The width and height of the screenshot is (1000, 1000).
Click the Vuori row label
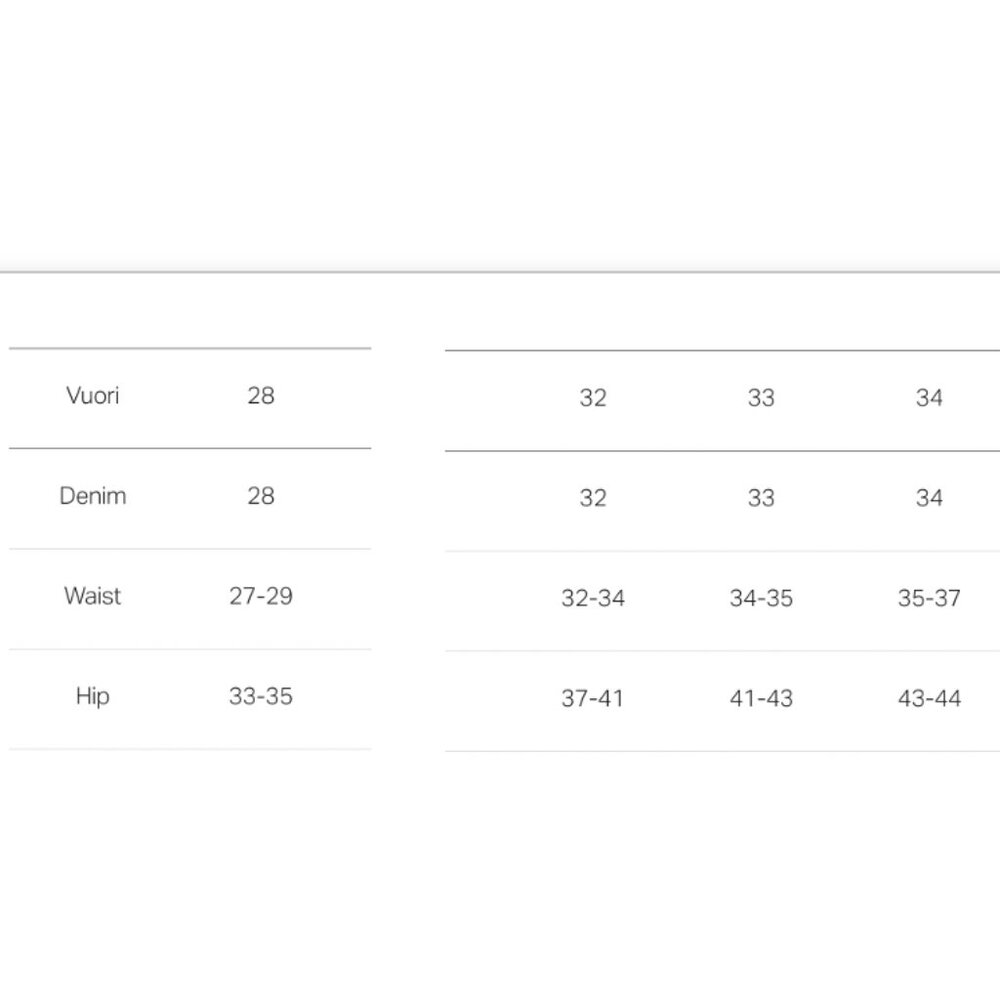(x=92, y=396)
